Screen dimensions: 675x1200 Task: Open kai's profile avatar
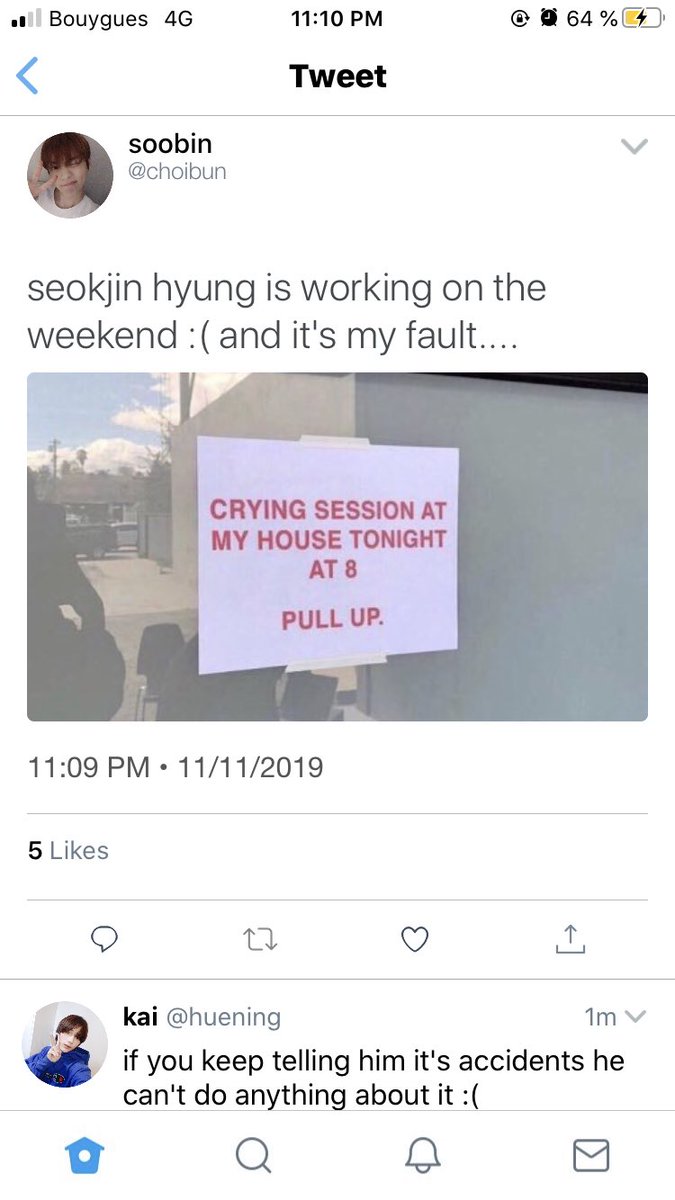coord(64,1043)
